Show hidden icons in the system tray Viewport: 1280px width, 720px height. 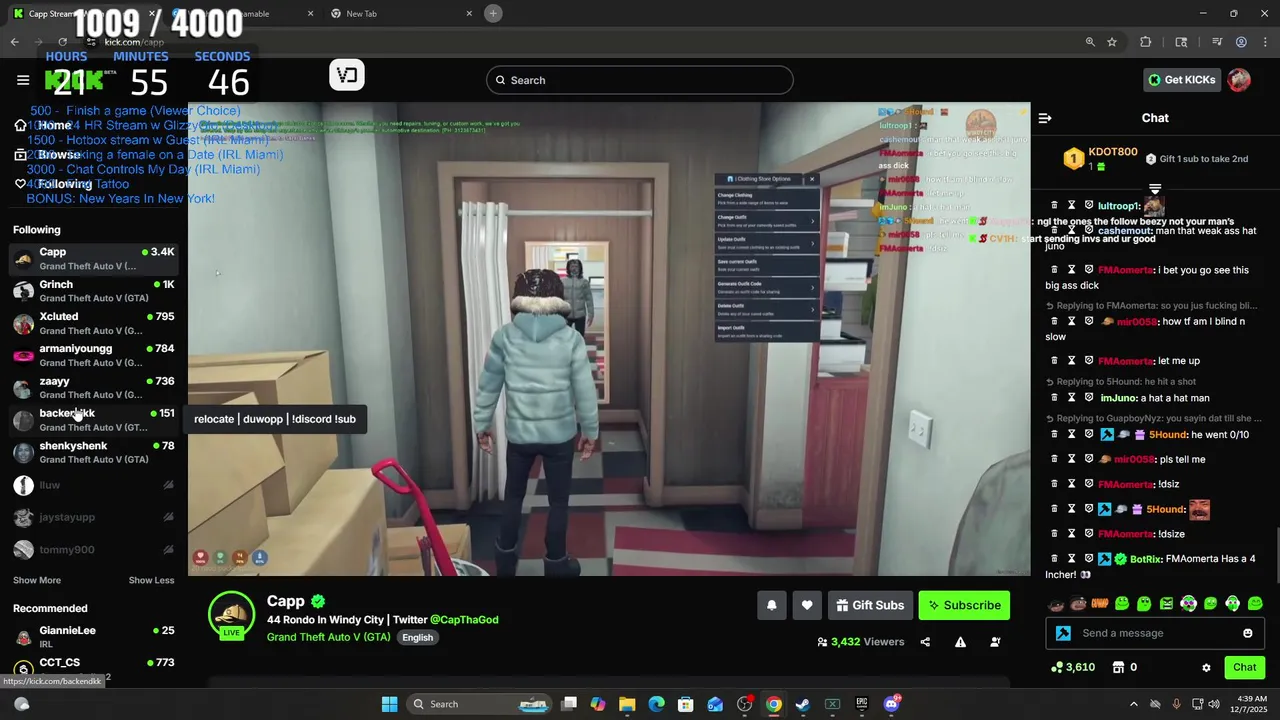tap(1133, 704)
